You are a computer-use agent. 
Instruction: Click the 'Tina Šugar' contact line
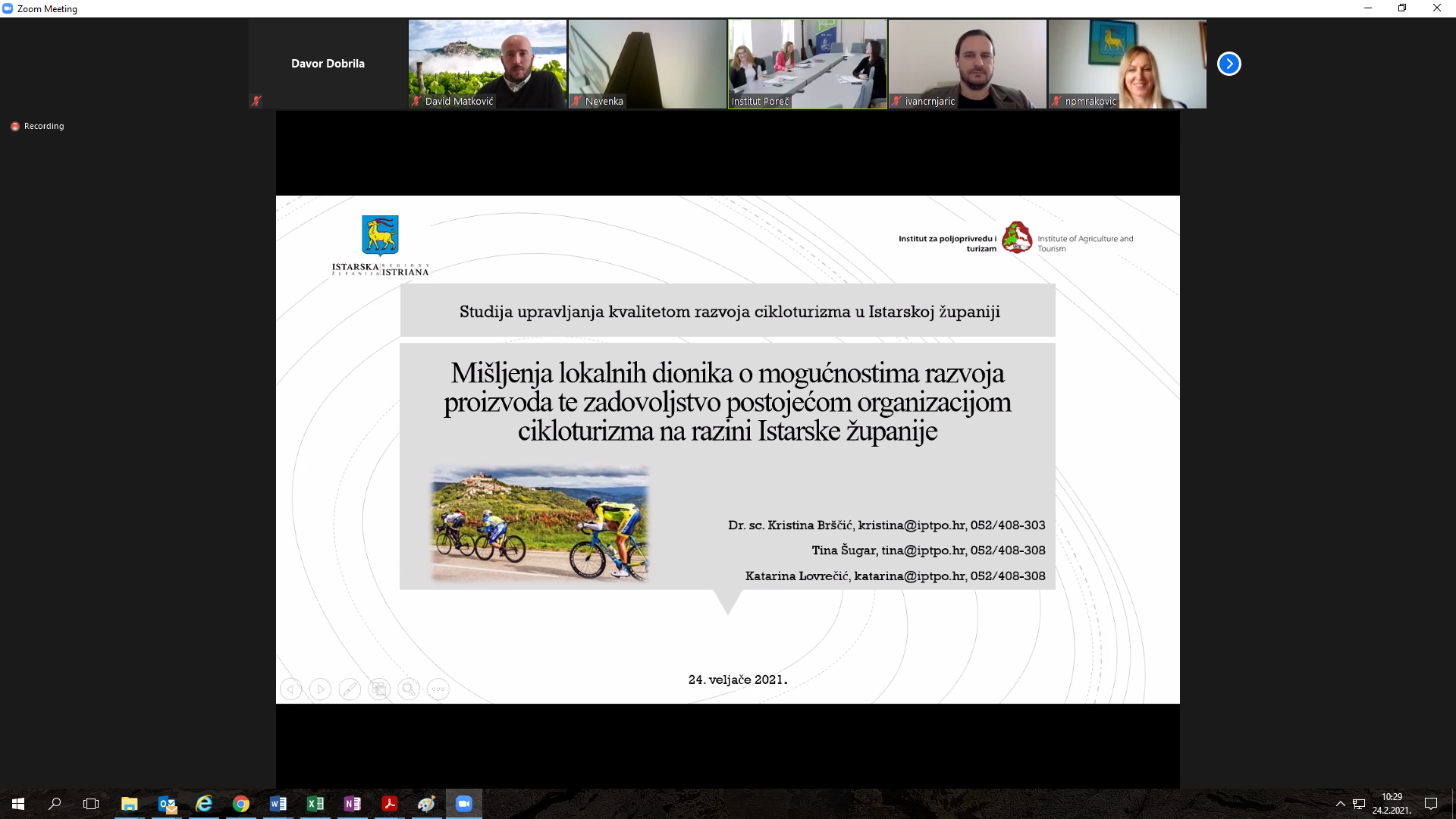(x=928, y=550)
